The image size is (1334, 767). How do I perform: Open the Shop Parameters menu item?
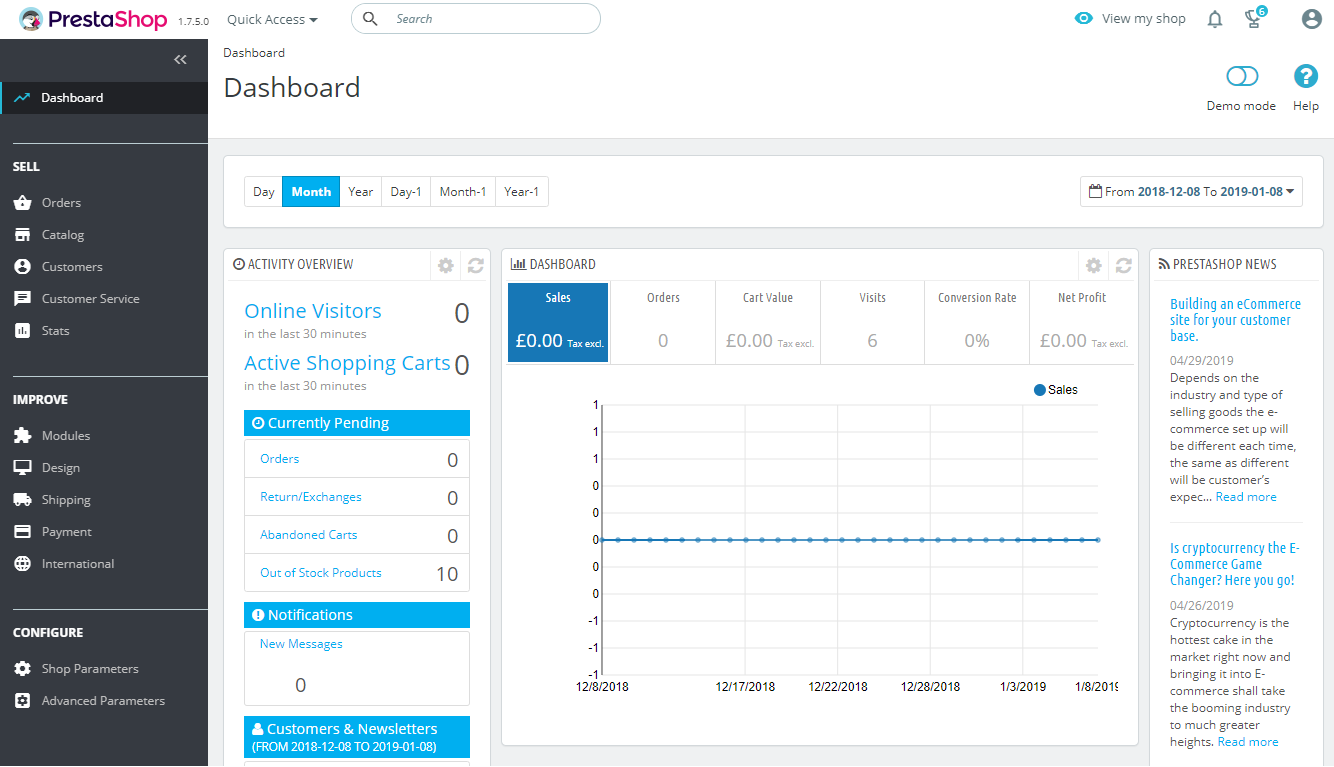click(x=104, y=669)
